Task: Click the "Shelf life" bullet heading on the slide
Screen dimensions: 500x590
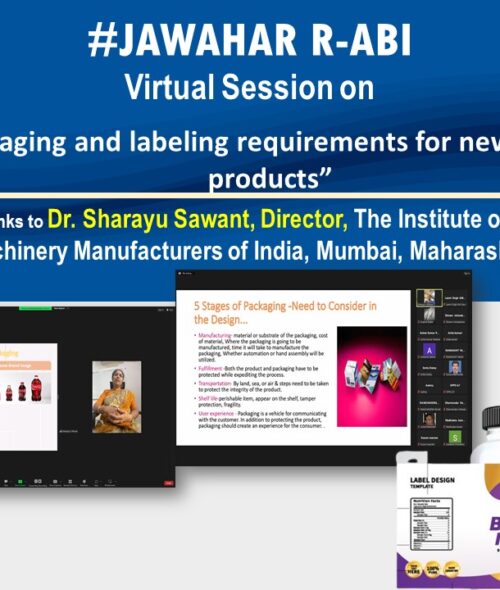Action: coord(208,398)
